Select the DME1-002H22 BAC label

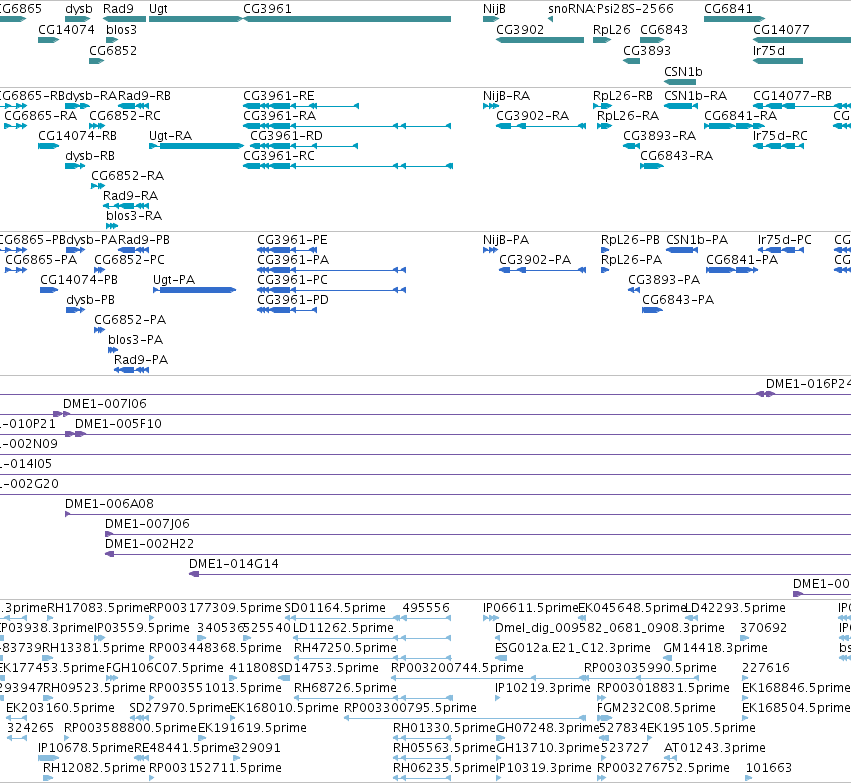pyautogui.click(x=149, y=544)
